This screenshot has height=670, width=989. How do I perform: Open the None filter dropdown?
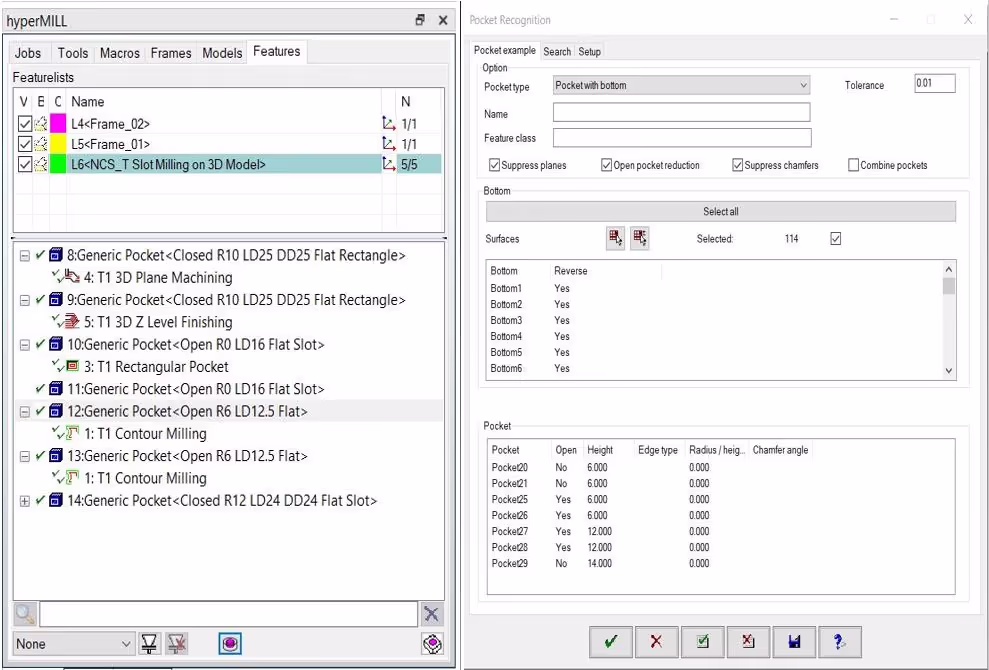click(x=73, y=644)
